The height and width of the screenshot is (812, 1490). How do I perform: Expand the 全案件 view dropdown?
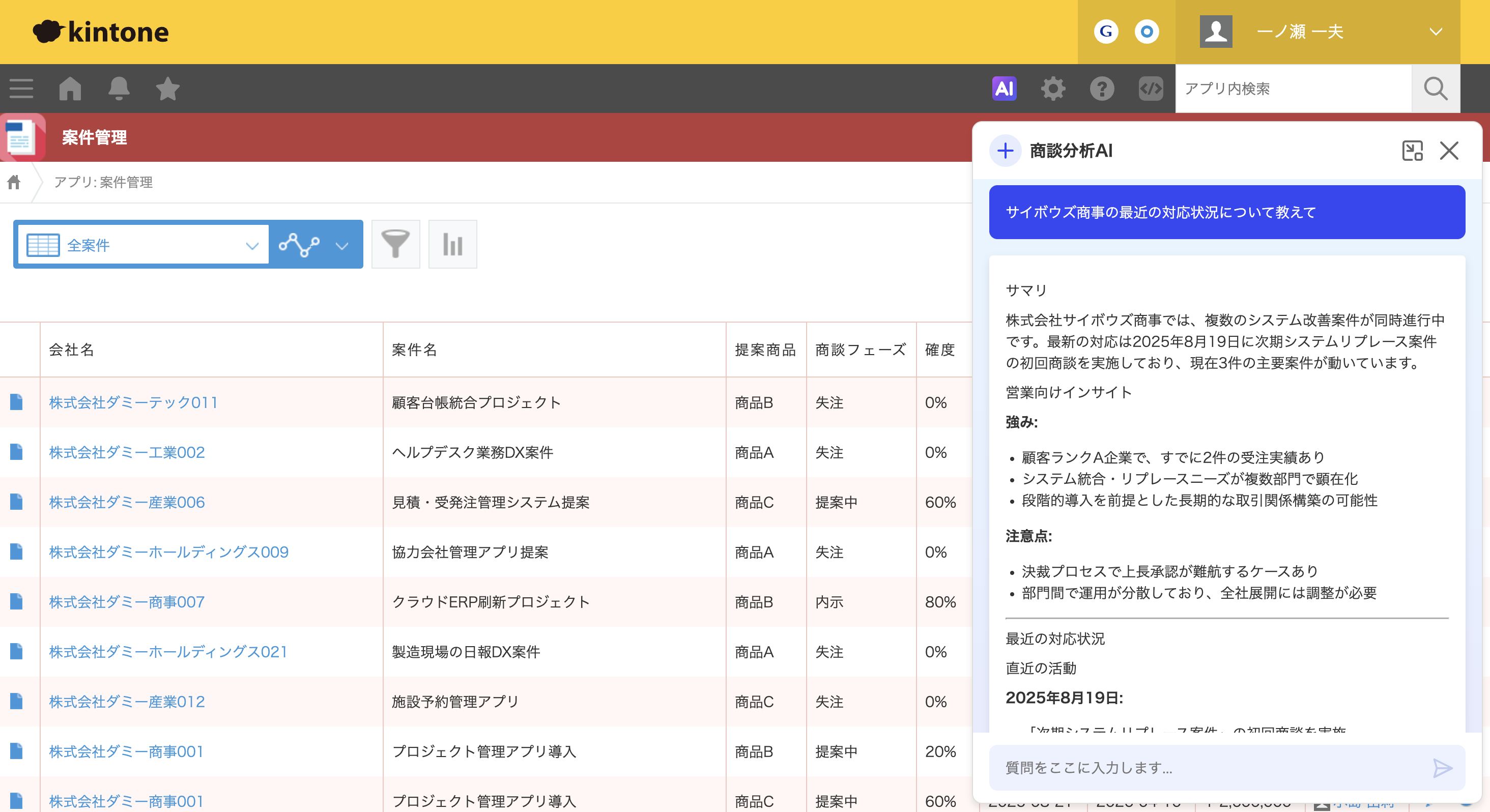(x=143, y=245)
